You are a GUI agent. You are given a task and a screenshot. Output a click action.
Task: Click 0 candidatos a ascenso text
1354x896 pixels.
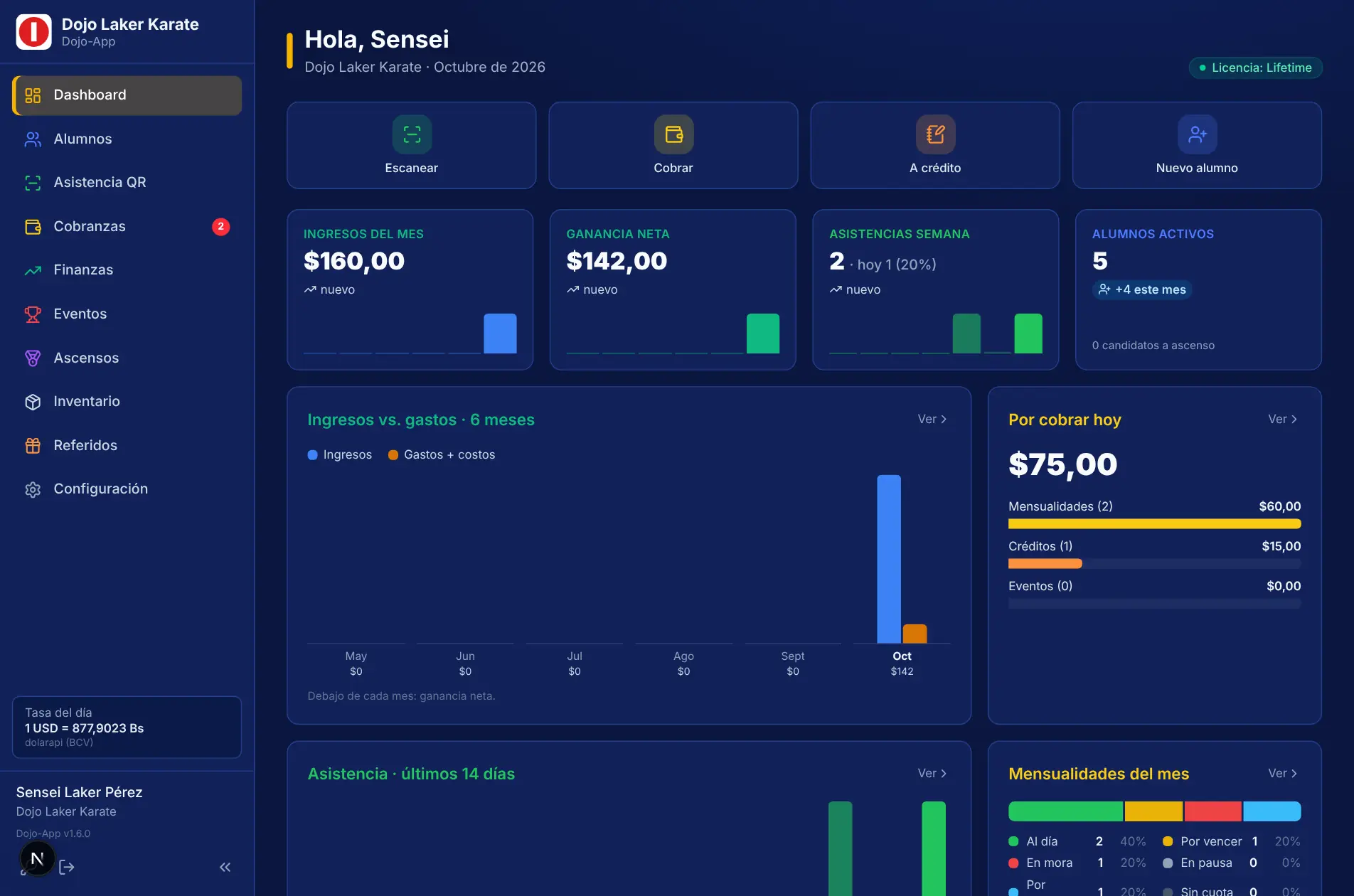(1153, 346)
